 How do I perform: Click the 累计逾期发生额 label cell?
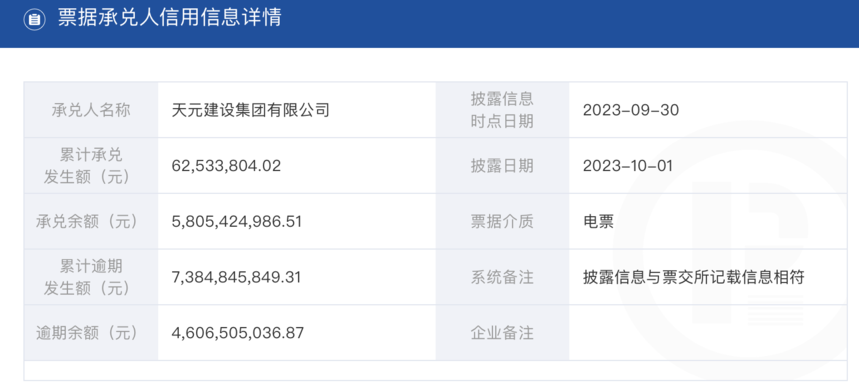click(x=91, y=277)
